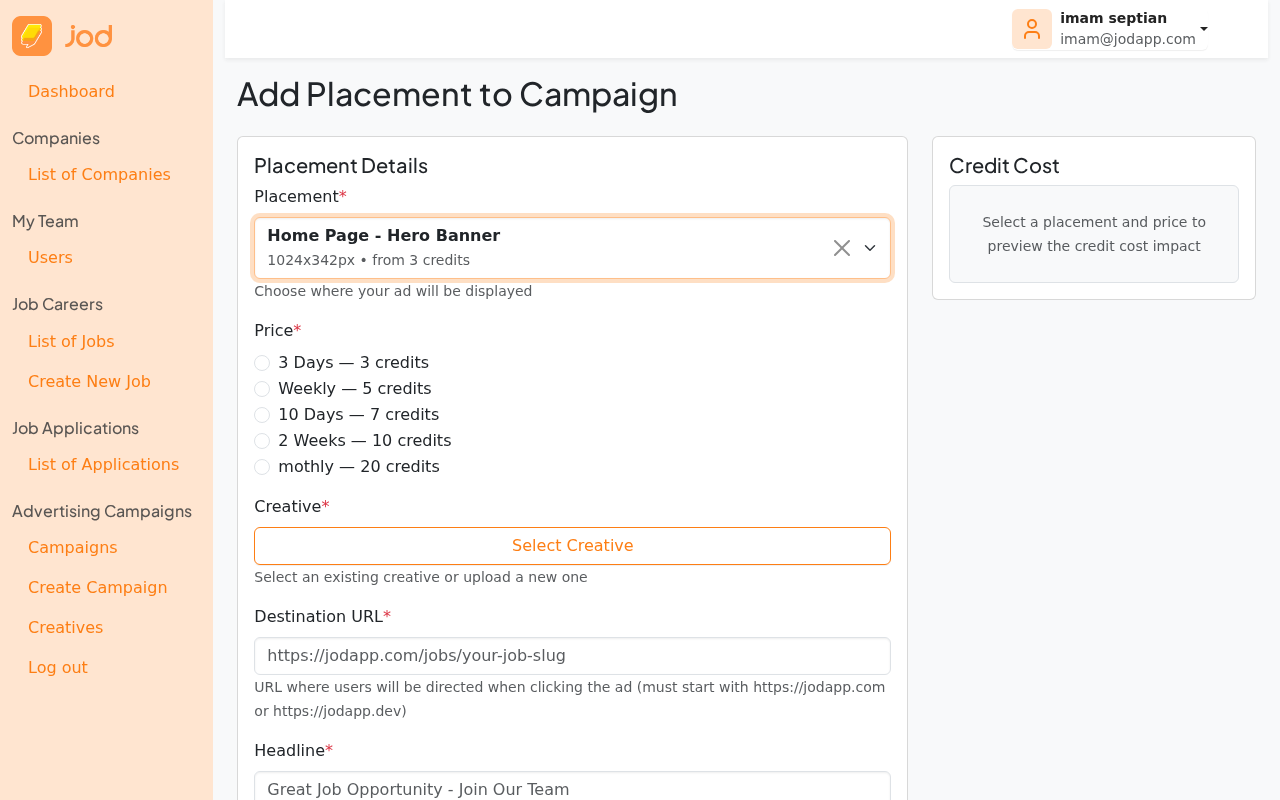Screen dimensions: 1280x800
Task: Click the Jod logo icon
Action: point(32,36)
